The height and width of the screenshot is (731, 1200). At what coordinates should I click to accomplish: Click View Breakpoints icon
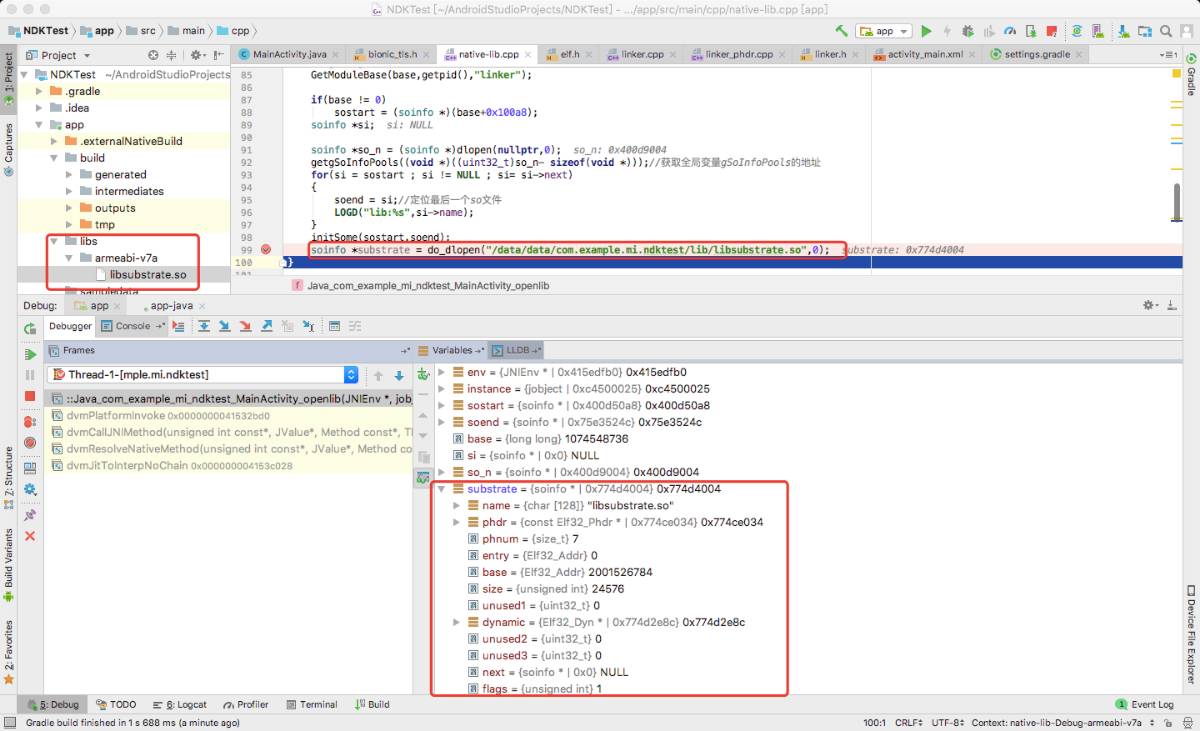click(x=30, y=422)
